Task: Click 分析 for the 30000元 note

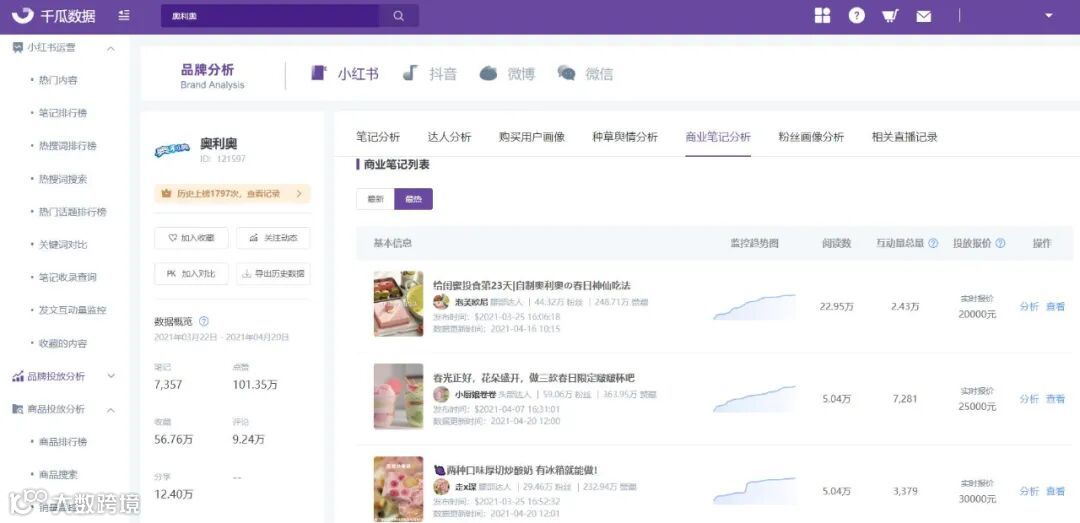Action: tap(1028, 491)
